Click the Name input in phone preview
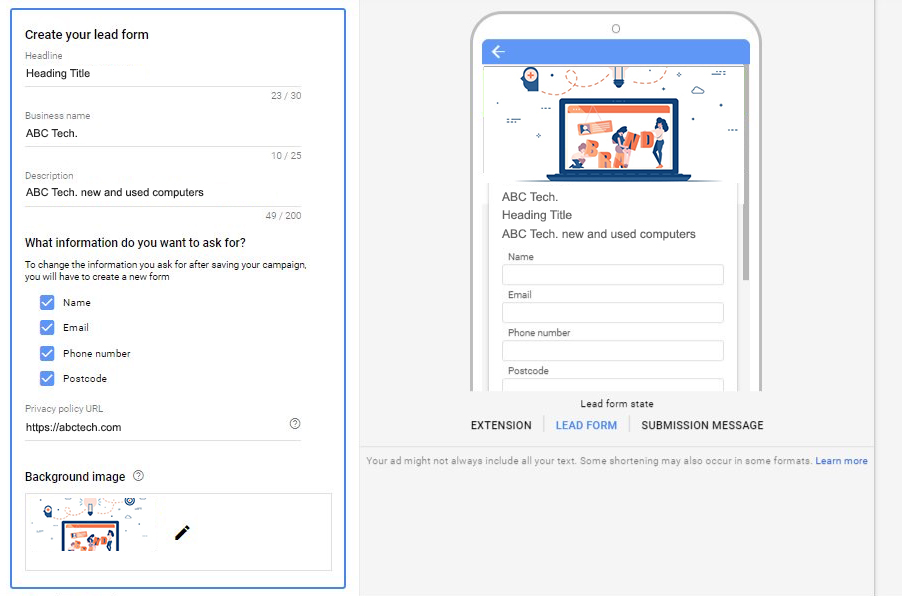Image resolution: width=902 pixels, height=596 pixels. 613,275
